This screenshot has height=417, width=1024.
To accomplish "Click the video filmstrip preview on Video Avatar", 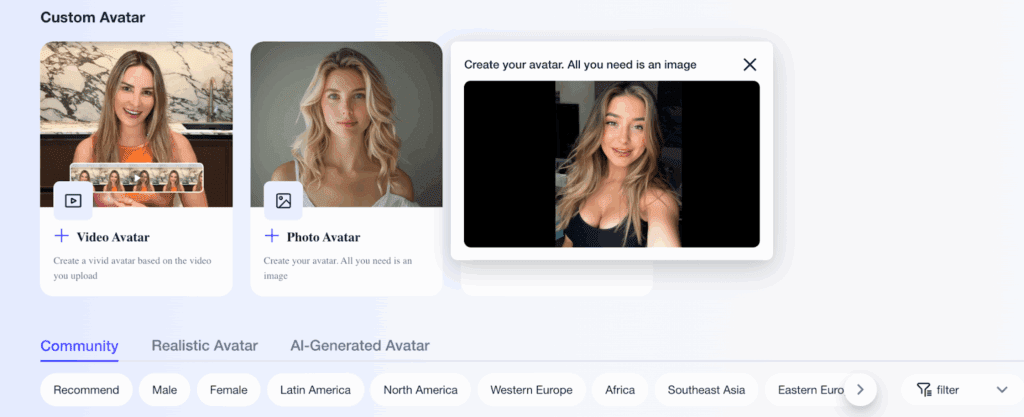I will 137,178.
